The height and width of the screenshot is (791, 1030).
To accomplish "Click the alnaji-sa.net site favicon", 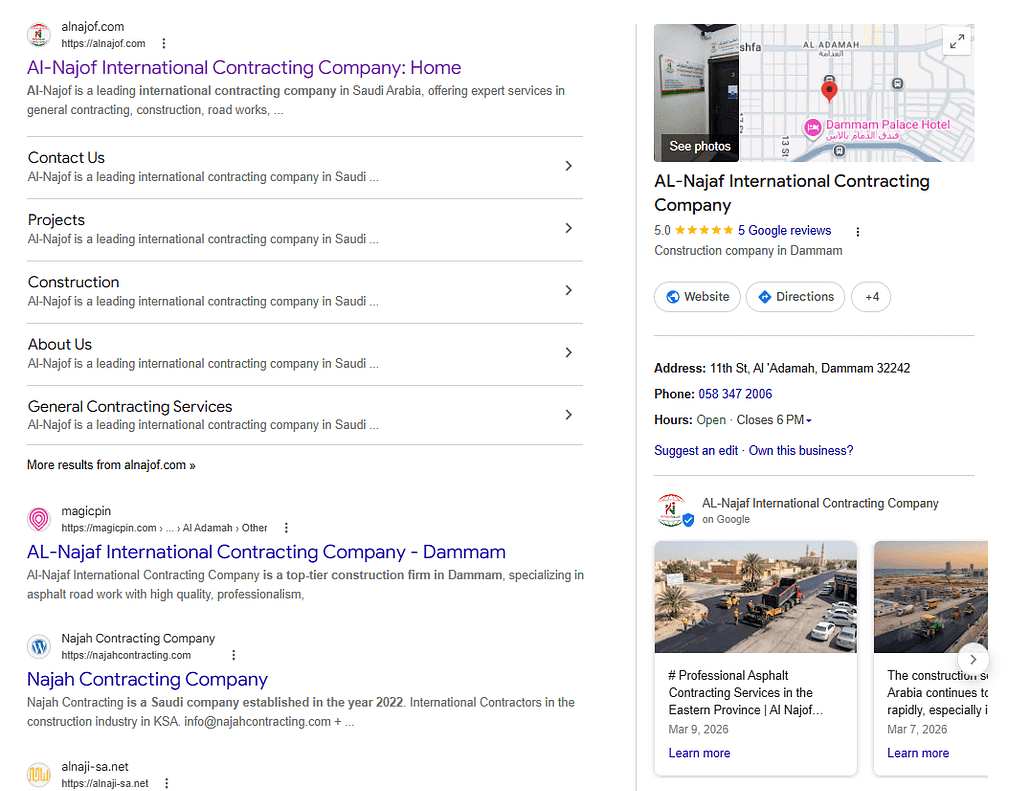I will (x=39, y=775).
